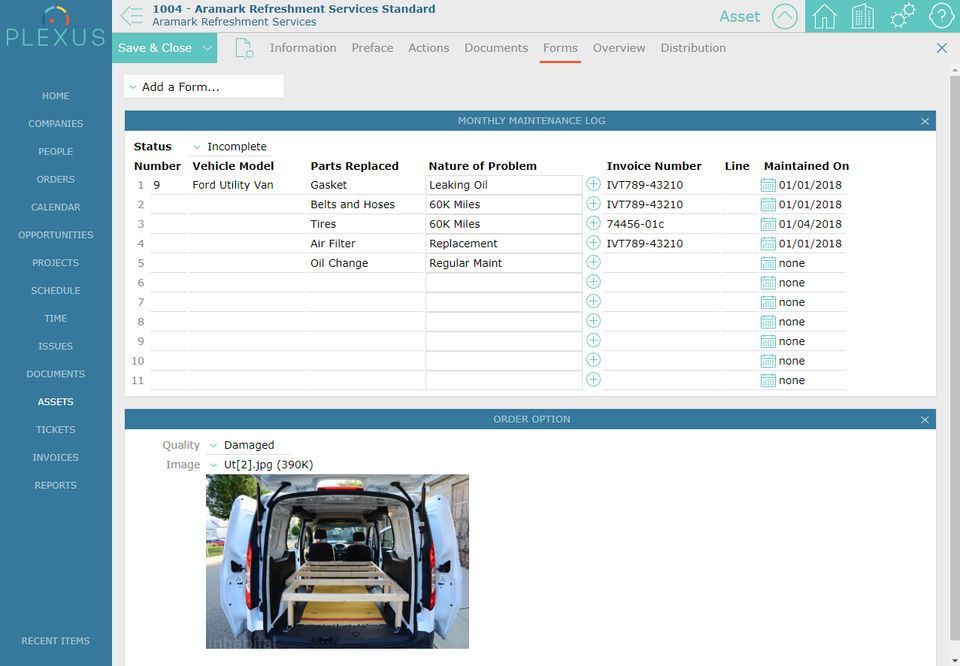Open calendar icon for Oil Change row
This screenshot has width=960, height=666.
pos(768,263)
